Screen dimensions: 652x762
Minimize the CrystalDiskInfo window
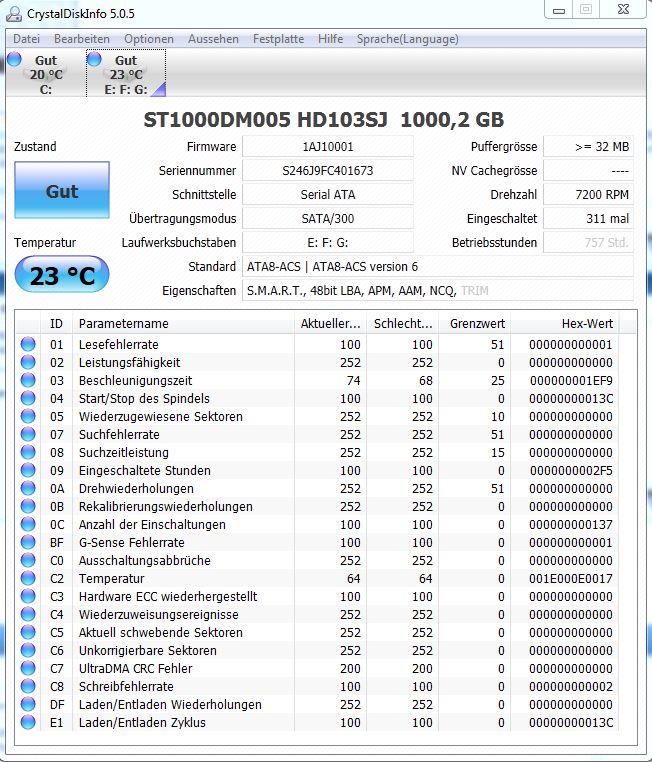pos(559,10)
